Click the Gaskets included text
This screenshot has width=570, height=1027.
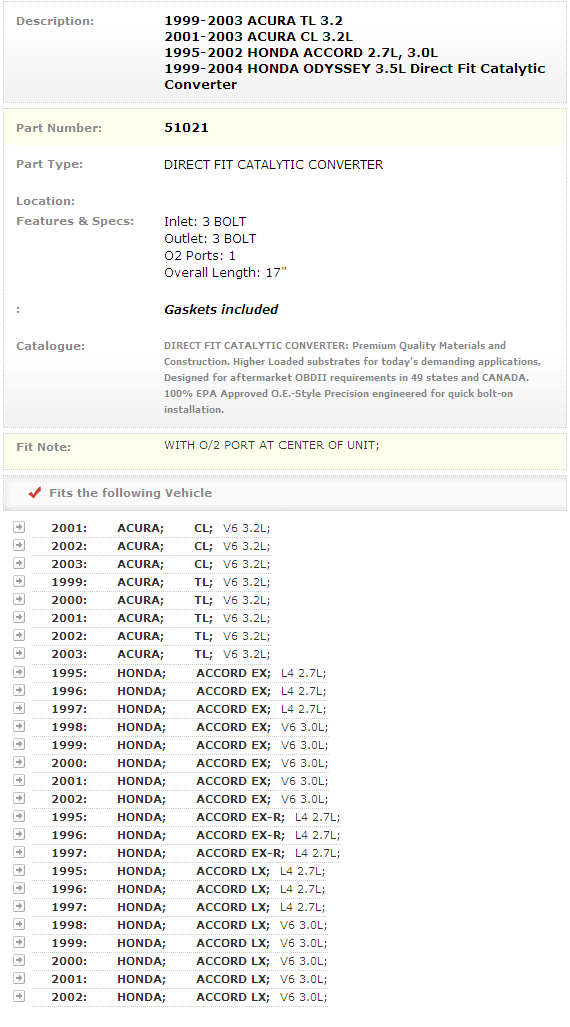221,309
